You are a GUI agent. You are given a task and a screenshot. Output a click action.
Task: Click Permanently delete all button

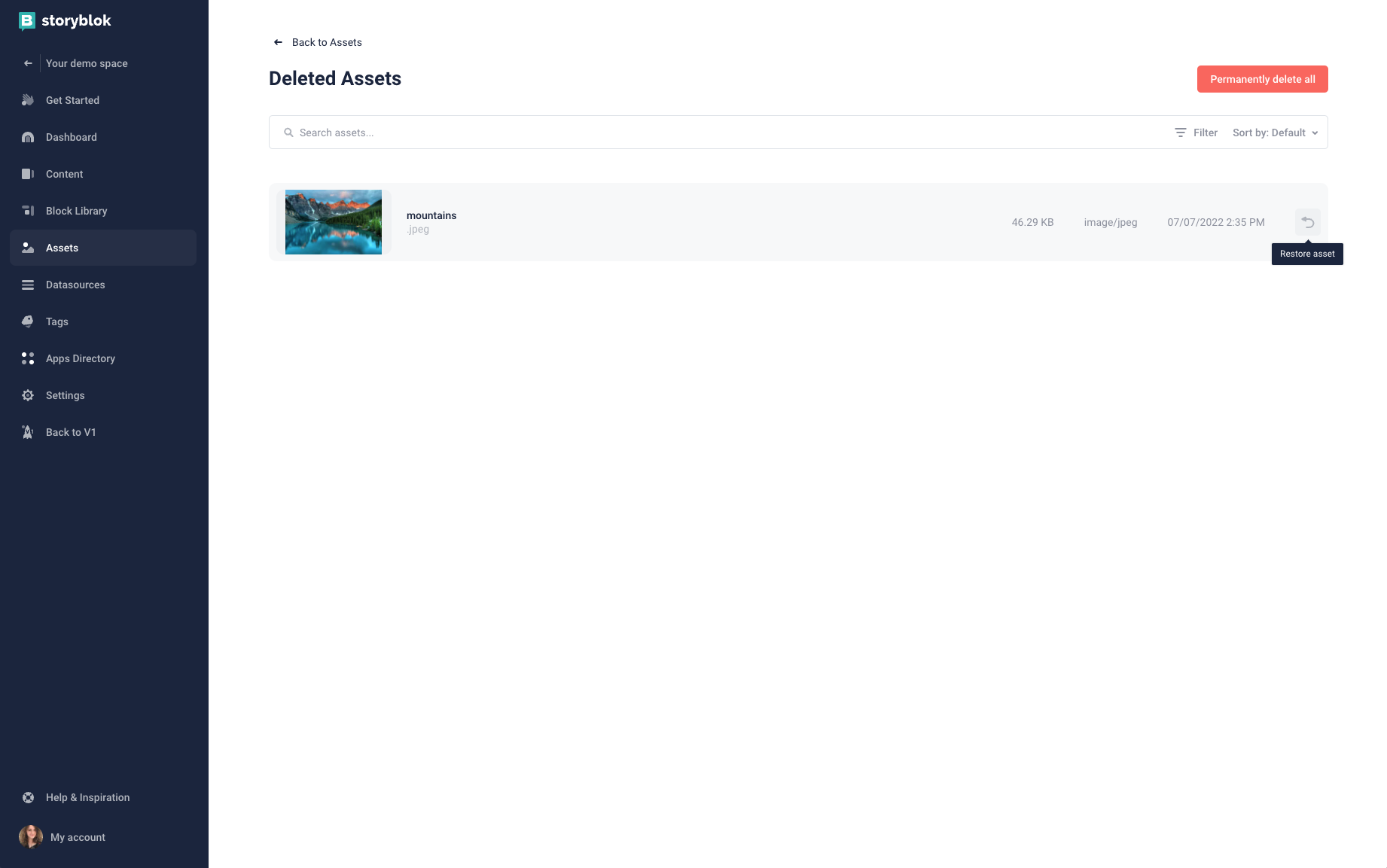[1262, 79]
